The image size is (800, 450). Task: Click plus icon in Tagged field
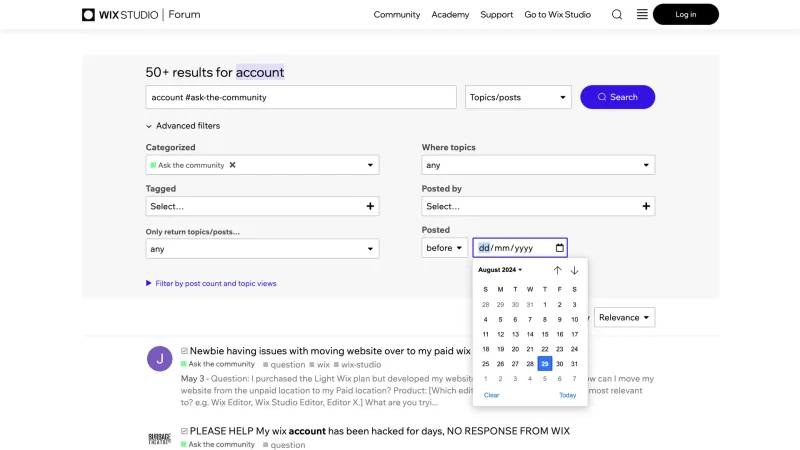370,206
